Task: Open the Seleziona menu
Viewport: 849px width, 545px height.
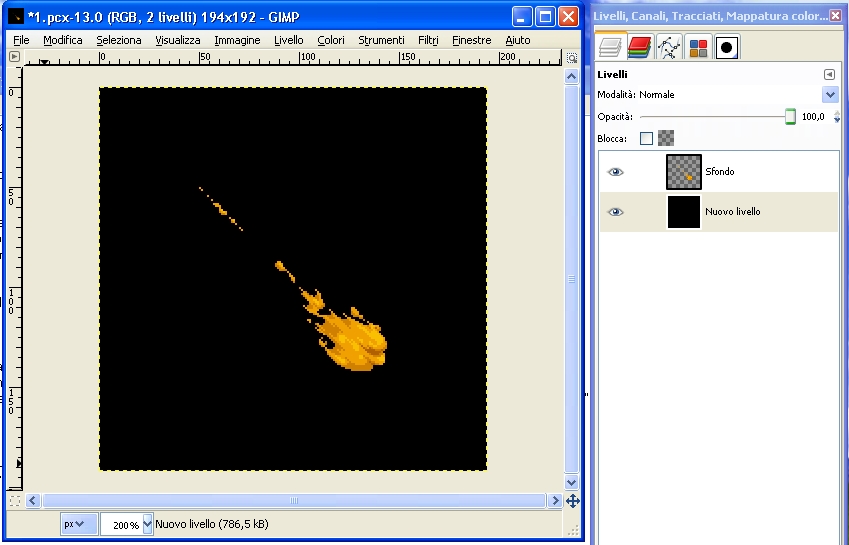Action: pos(119,40)
